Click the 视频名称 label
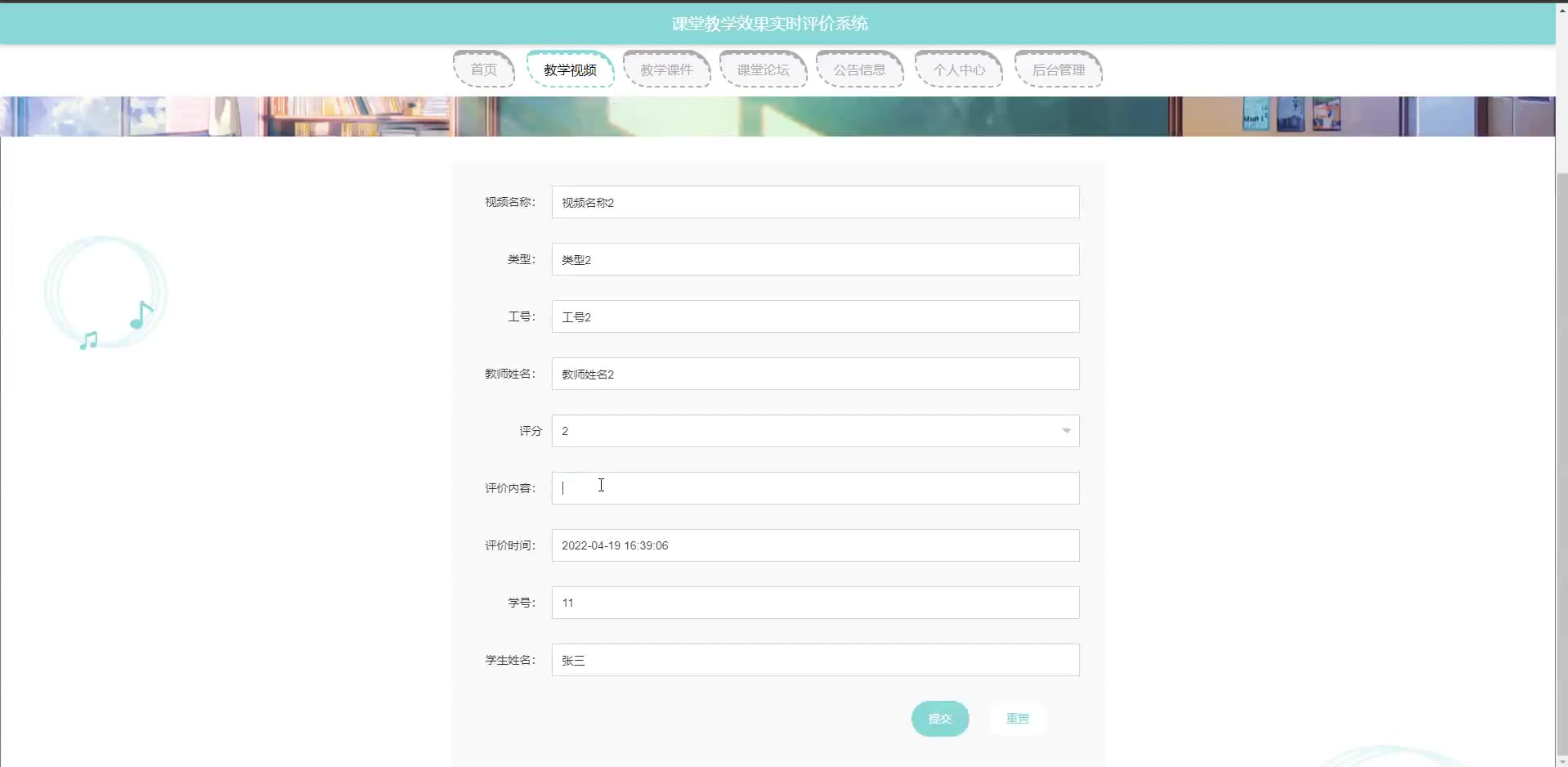This screenshot has height=767, width=1568. 510,202
